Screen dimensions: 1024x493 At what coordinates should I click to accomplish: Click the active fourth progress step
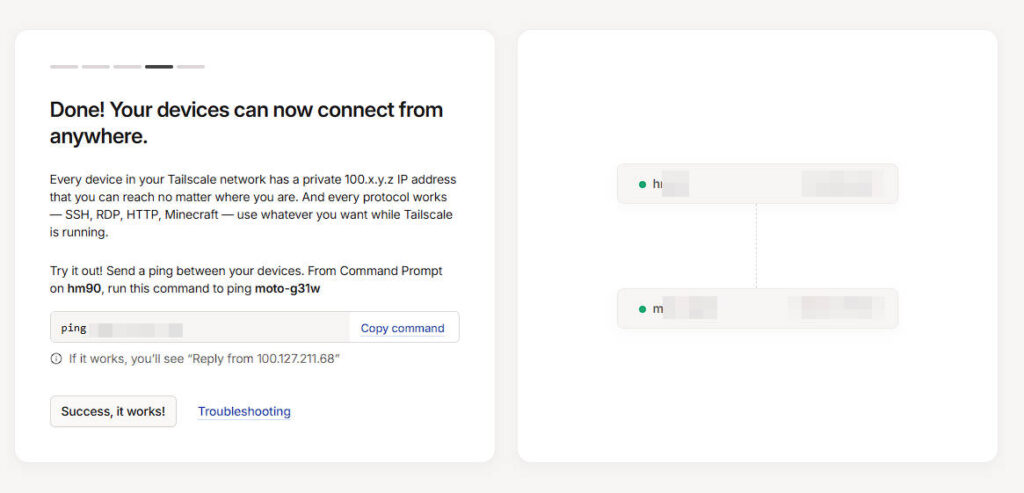click(159, 67)
